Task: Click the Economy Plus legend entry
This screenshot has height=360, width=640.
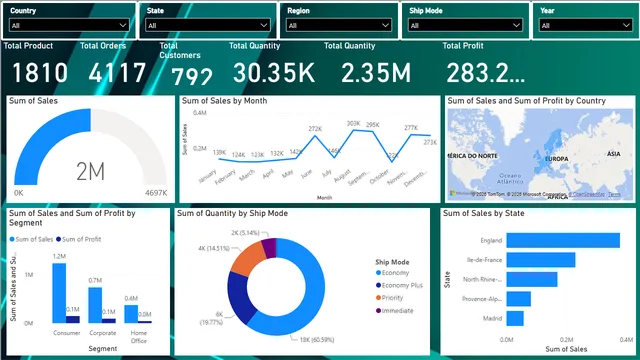Action: point(399,285)
